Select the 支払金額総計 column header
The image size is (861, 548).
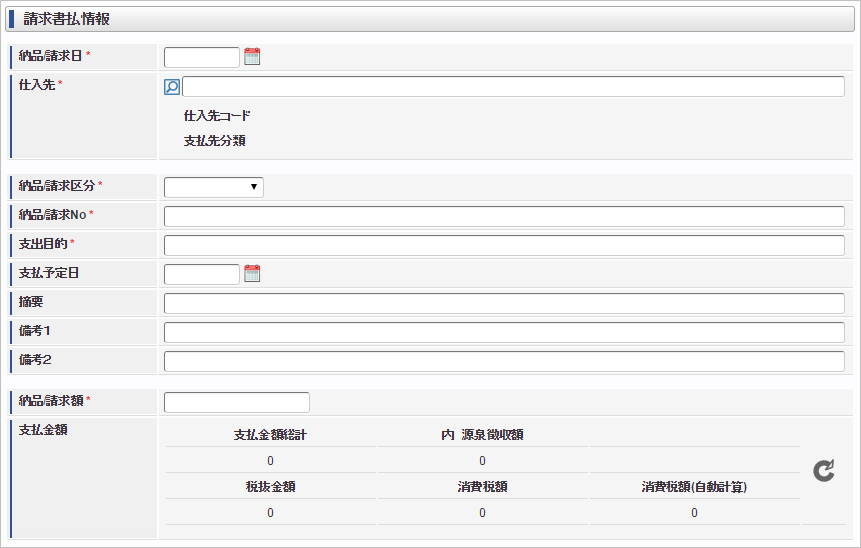click(270, 435)
